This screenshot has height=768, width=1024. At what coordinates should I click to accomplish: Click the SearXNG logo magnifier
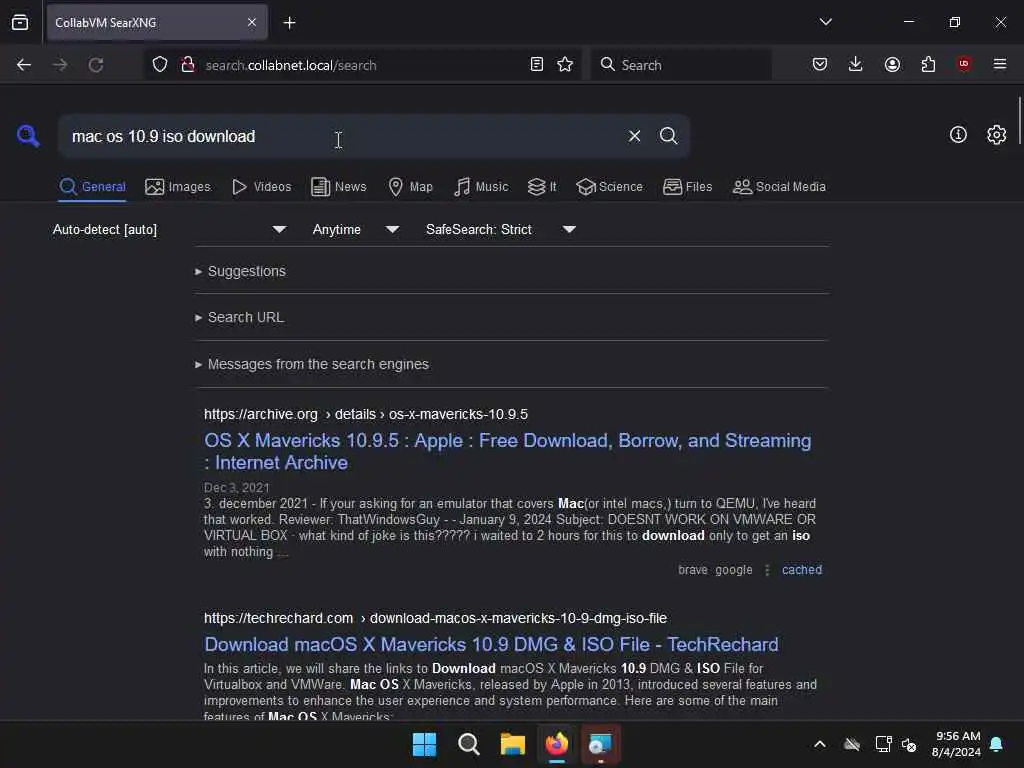(x=28, y=136)
